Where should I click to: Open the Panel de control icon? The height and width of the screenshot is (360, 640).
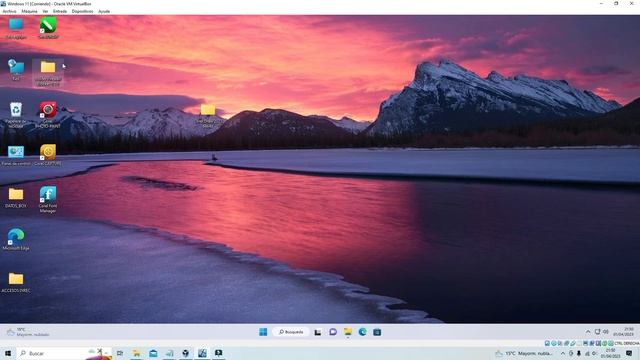tap(16, 156)
